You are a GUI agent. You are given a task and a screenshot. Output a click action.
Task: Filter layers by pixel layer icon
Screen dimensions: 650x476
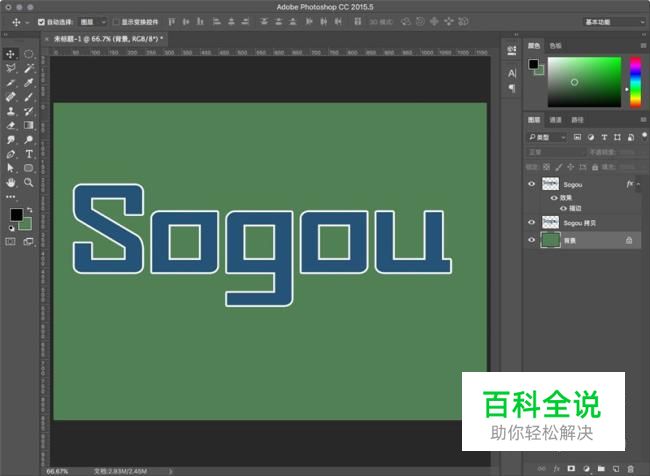pyautogui.click(x=577, y=137)
